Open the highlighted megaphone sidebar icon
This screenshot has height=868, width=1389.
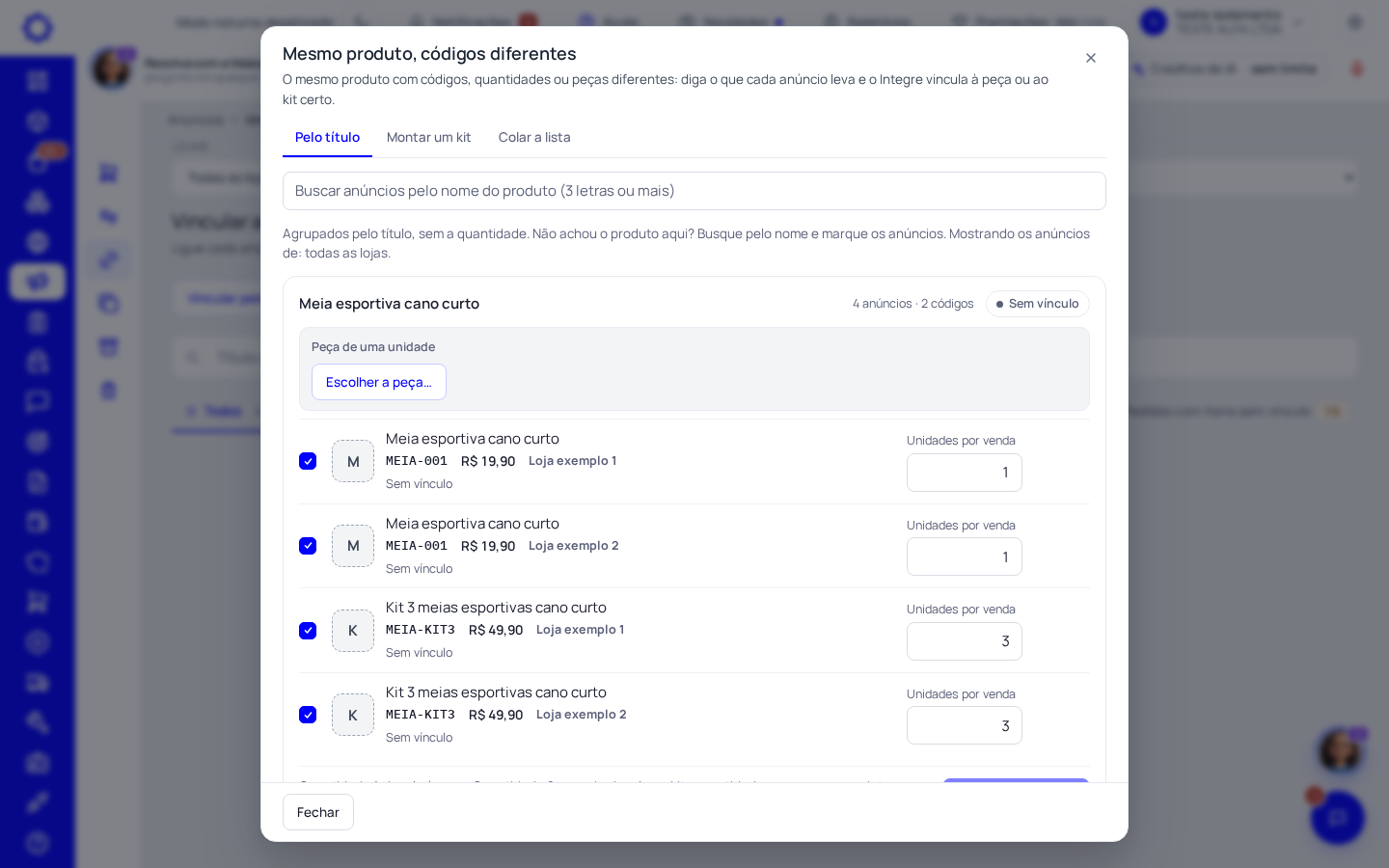click(x=38, y=282)
